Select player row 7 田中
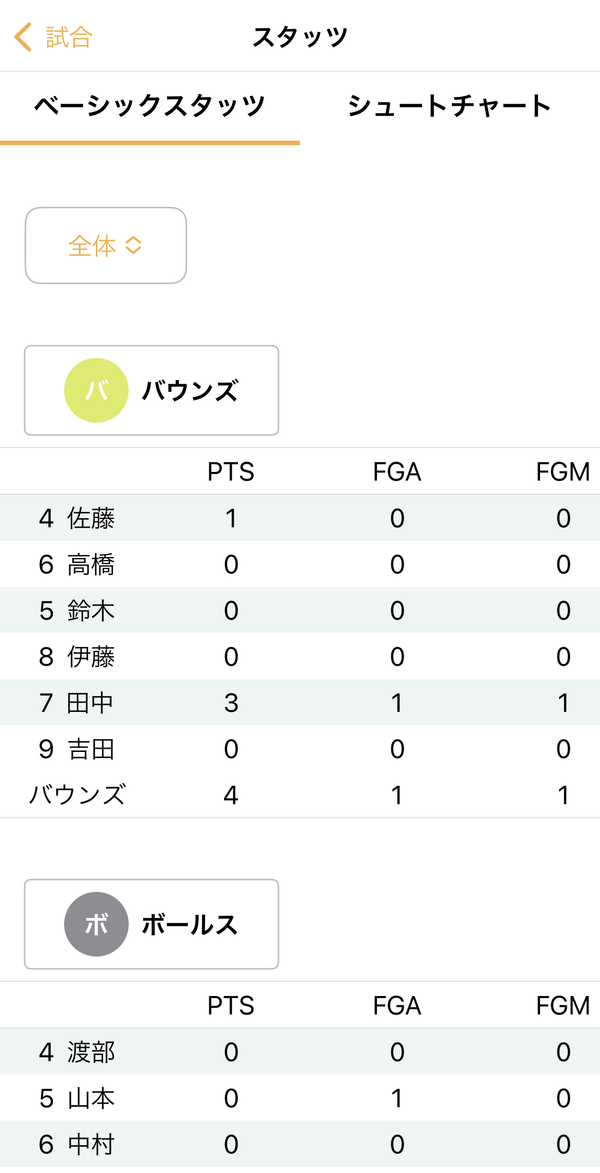 coord(300,702)
